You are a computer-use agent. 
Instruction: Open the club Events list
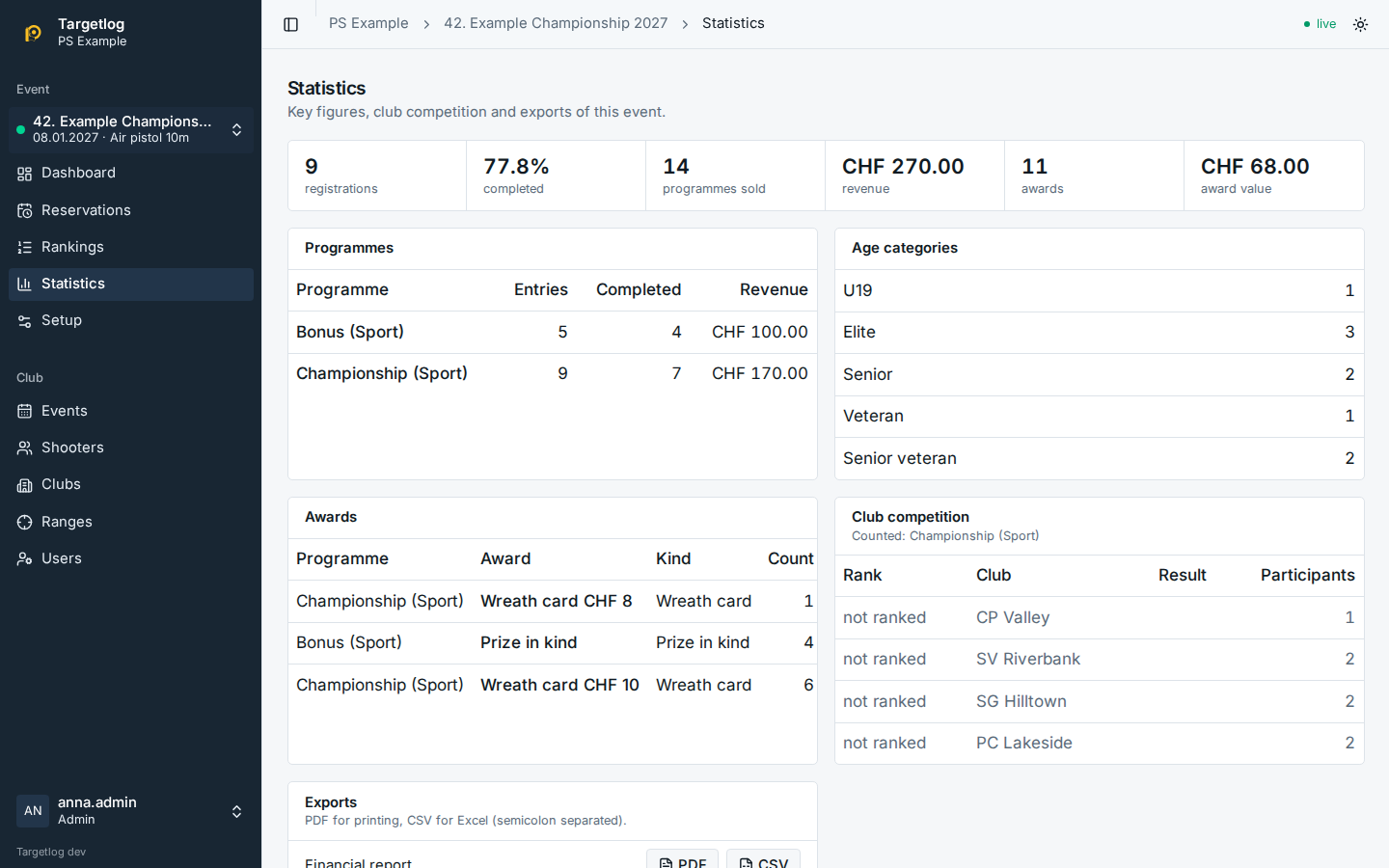click(131, 411)
